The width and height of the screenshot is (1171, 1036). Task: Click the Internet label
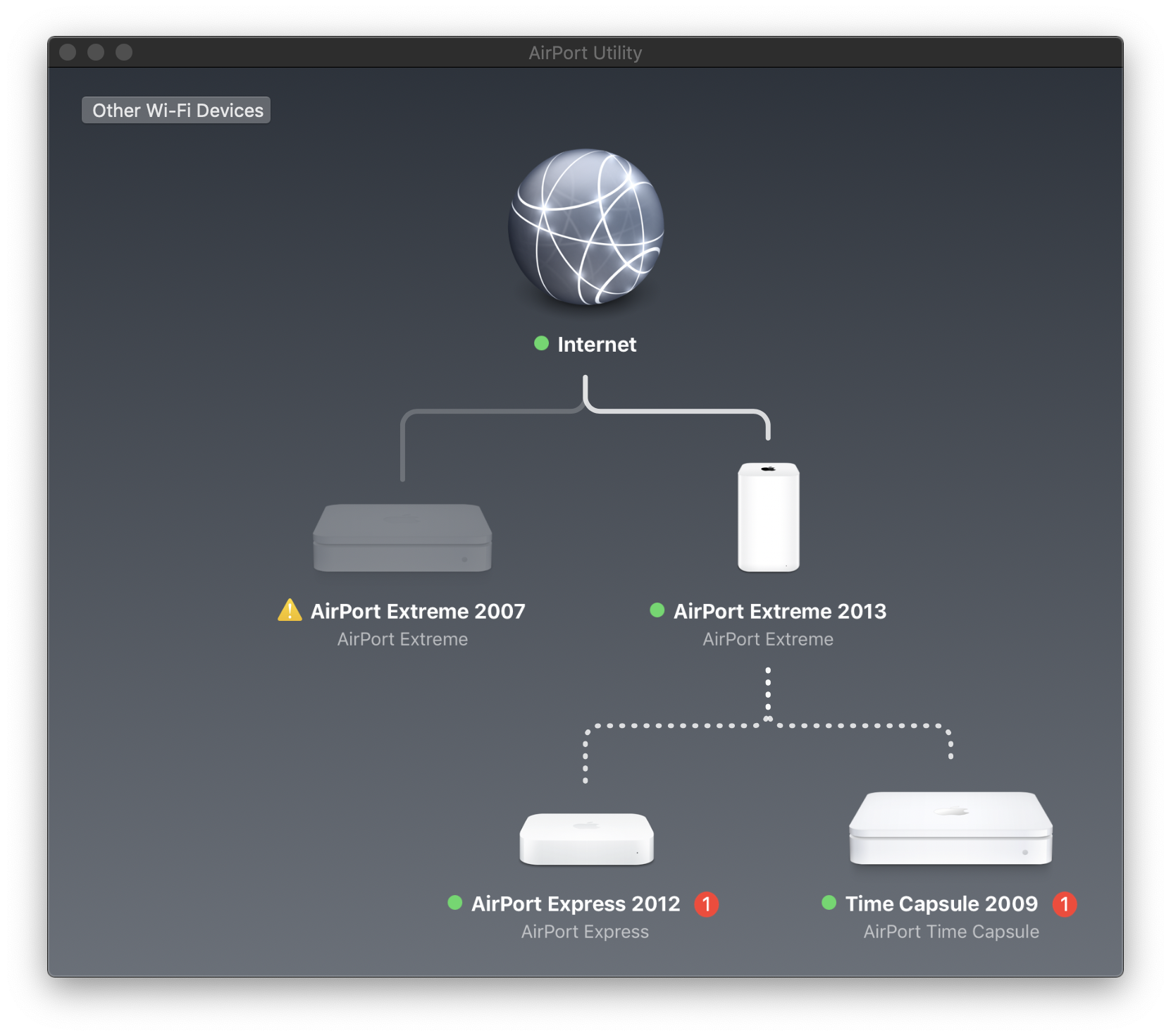click(x=597, y=345)
